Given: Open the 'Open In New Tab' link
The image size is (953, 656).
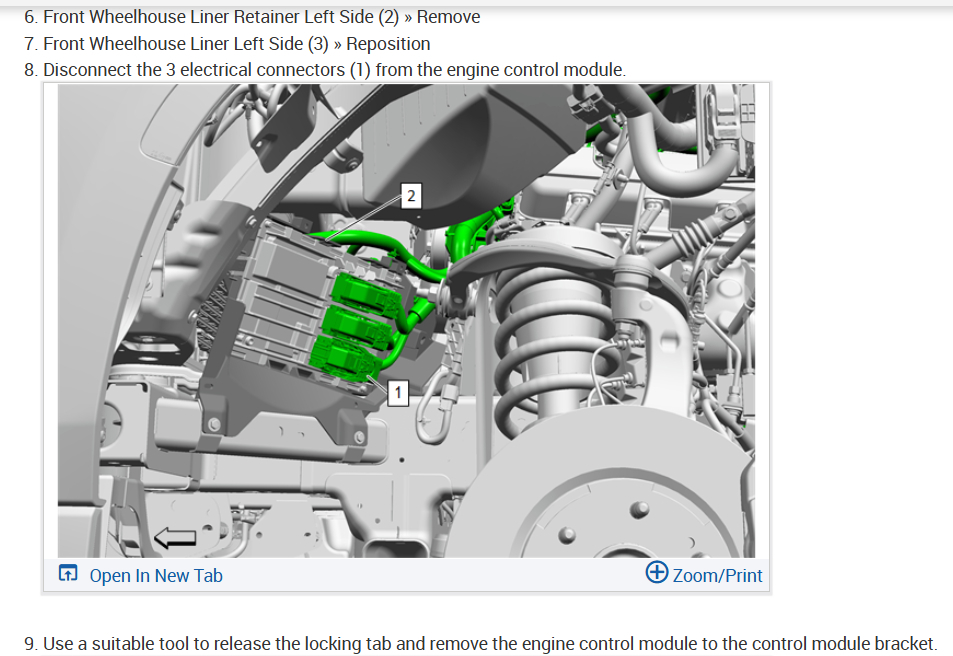Looking at the screenshot, I should [x=156, y=575].
